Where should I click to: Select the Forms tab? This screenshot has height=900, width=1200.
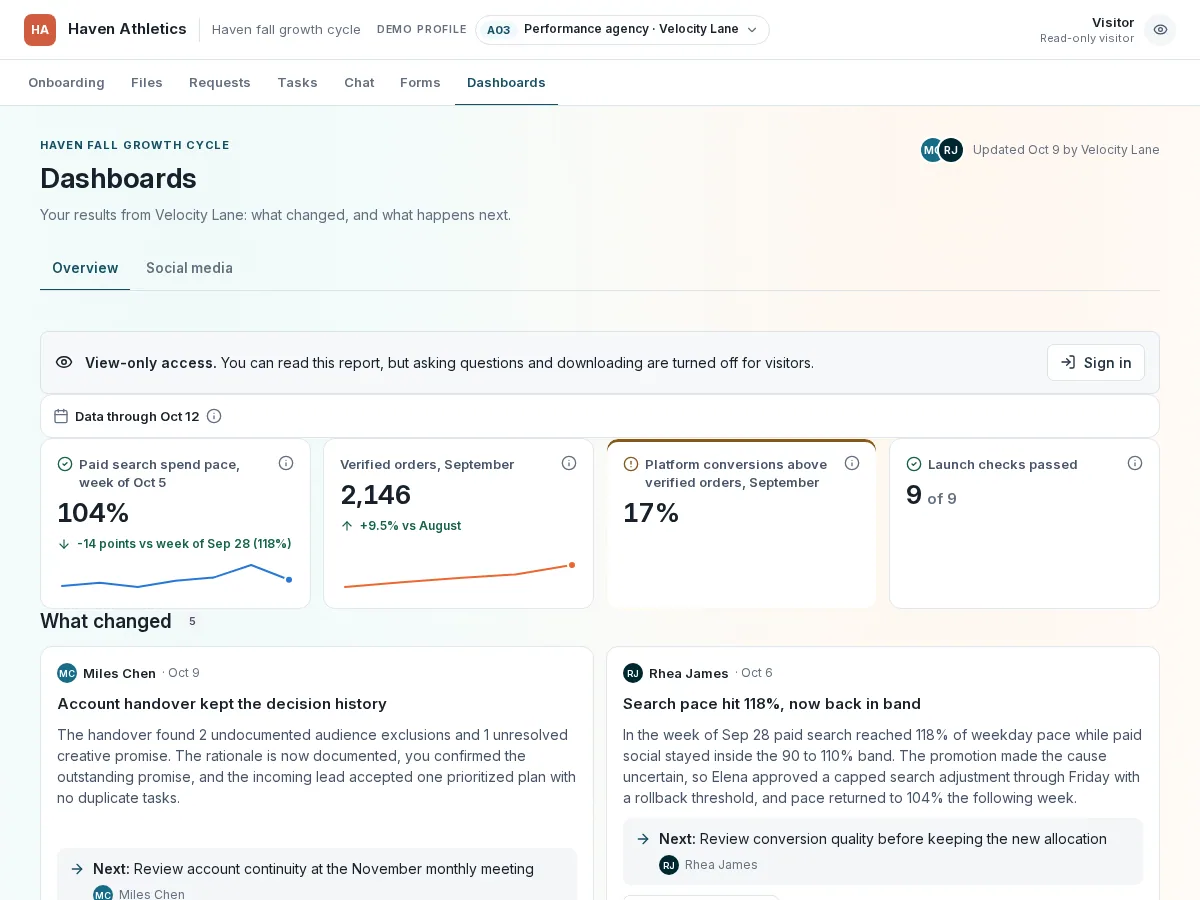pyautogui.click(x=420, y=83)
